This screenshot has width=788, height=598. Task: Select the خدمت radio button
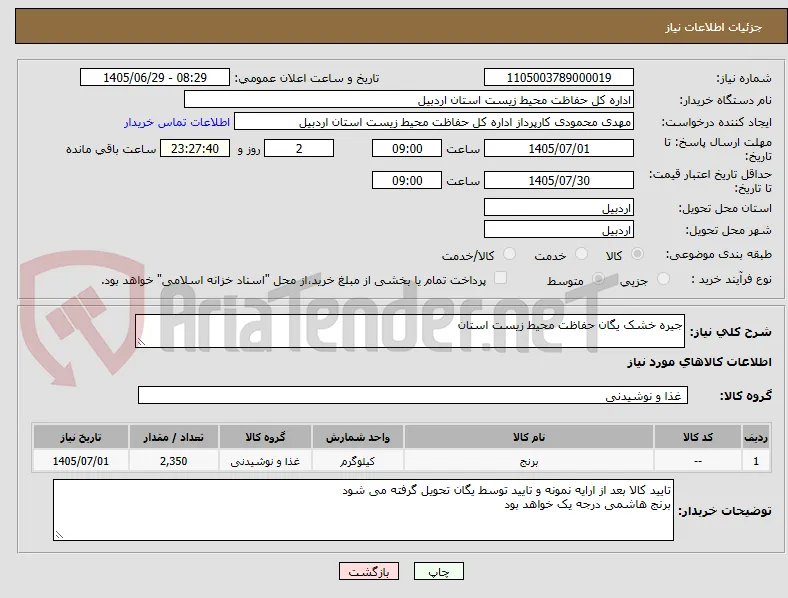click(581, 254)
